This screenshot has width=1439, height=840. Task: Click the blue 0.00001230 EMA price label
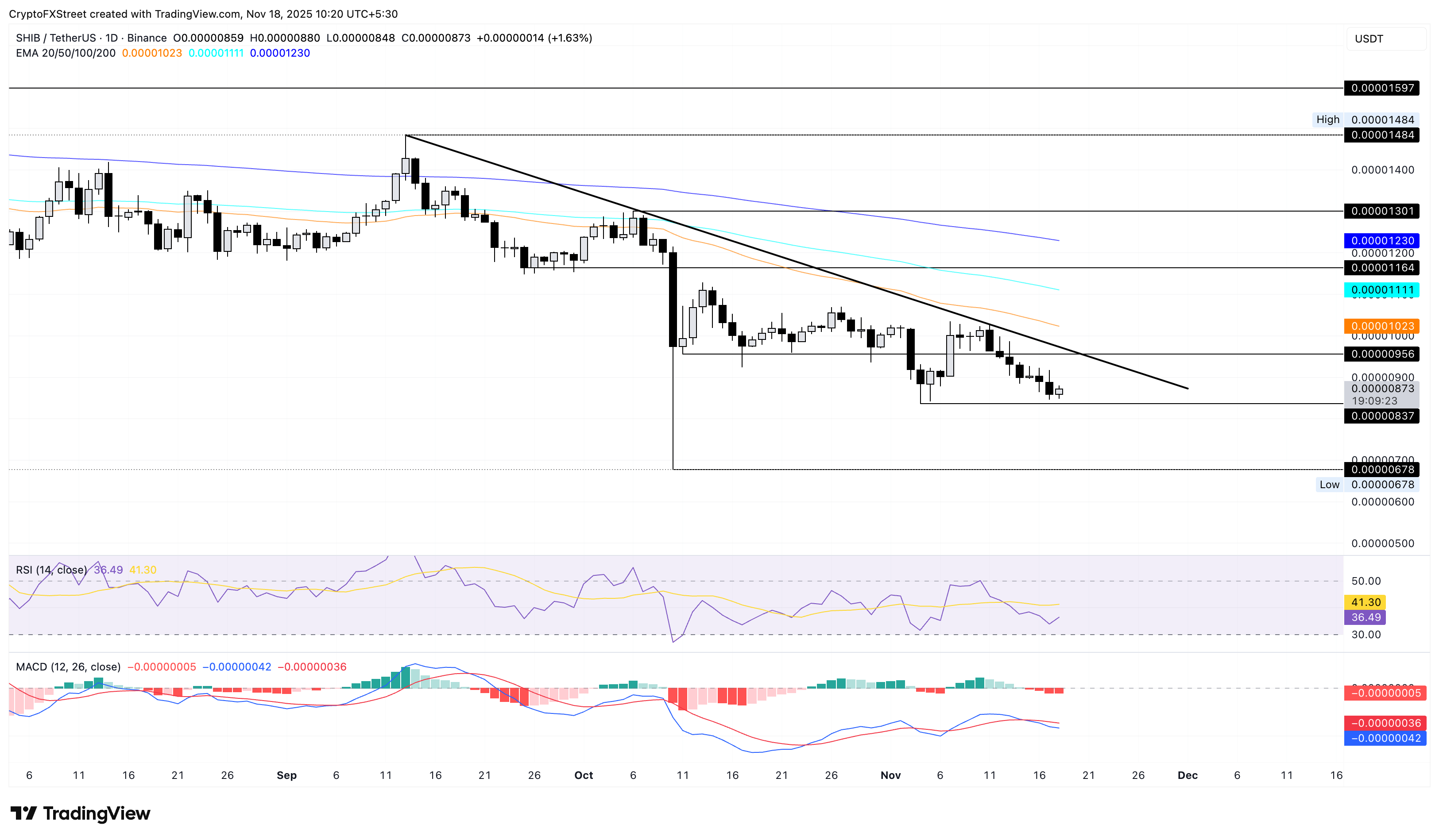tap(1382, 241)
